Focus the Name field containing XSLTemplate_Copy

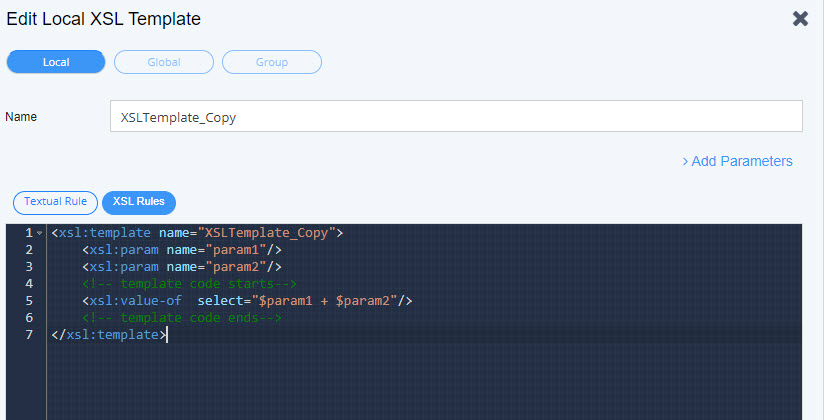click(455, 117)
